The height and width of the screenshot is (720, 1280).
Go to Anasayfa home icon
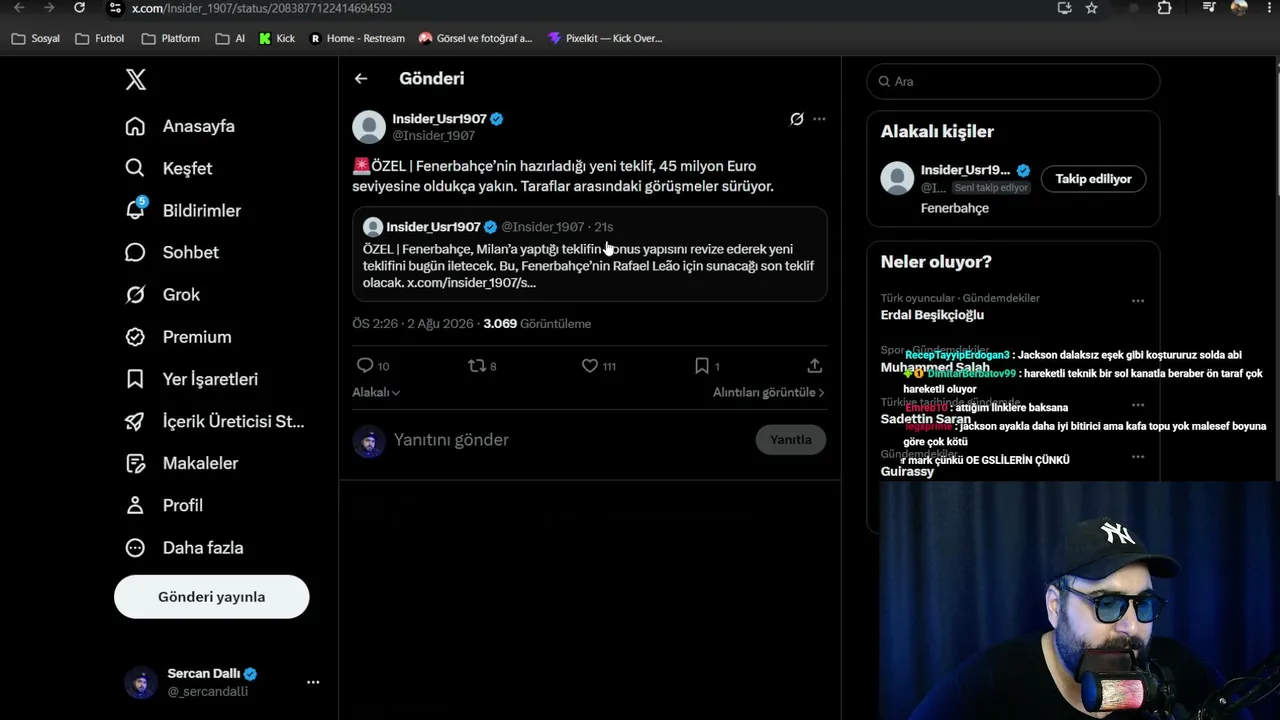[135, 126]
